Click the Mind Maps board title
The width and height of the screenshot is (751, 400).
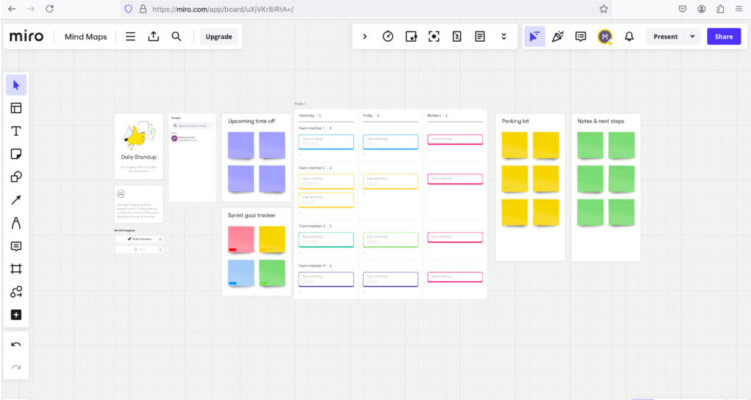click(86, 36)
